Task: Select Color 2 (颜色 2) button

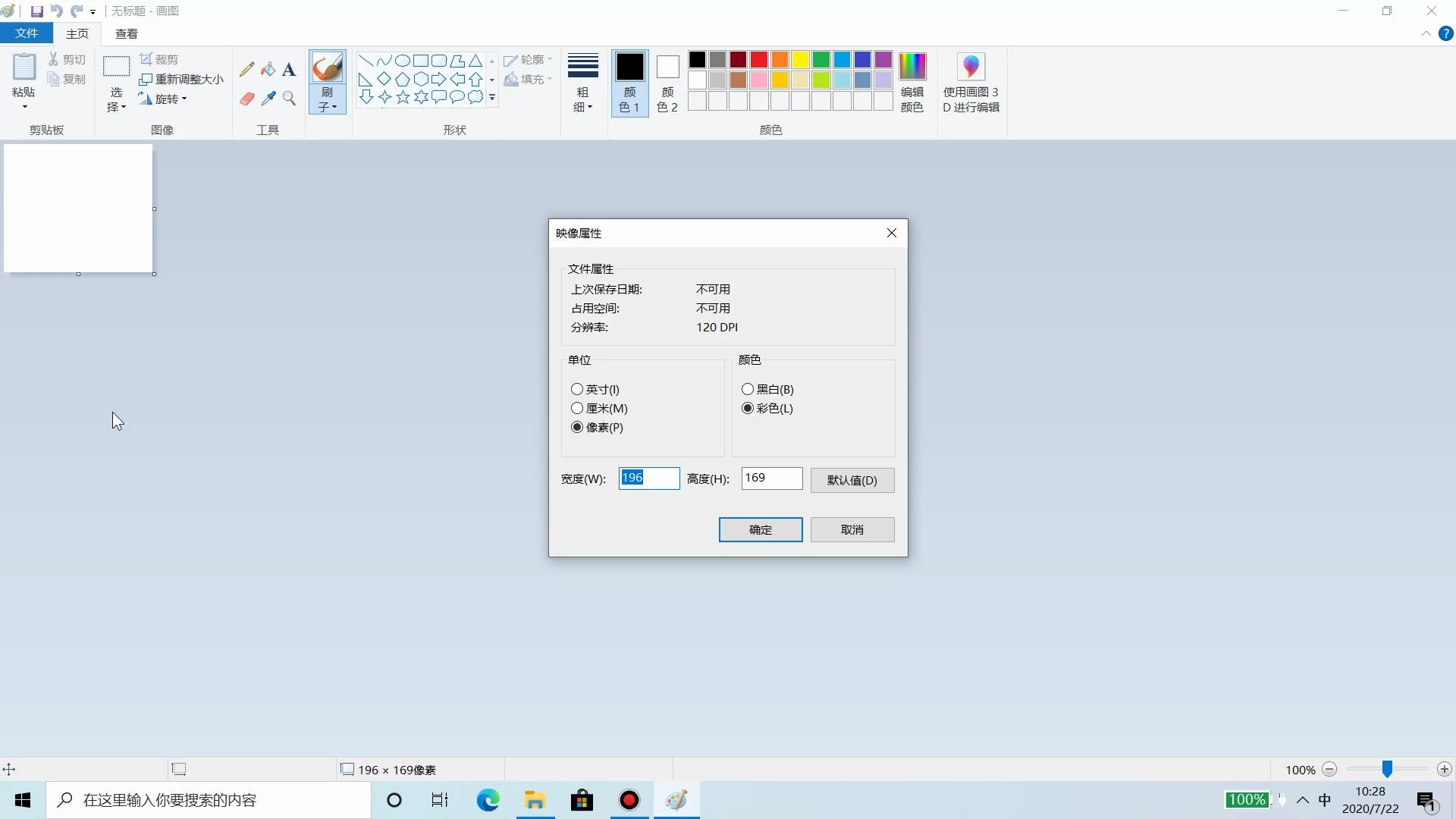Action: pos(667,83)
